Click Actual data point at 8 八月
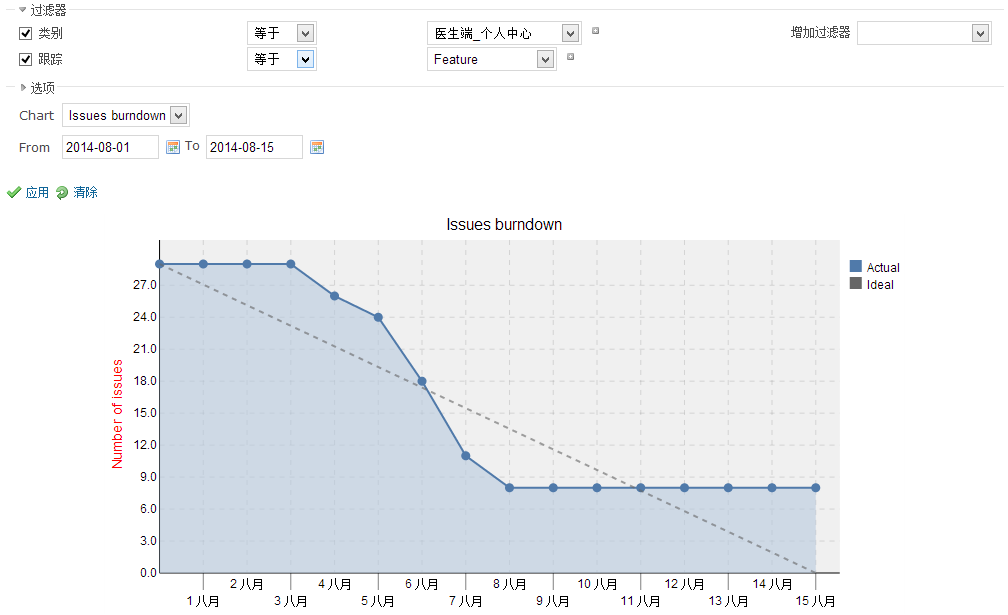Screen dimensions: 1008x615 pos(510,488)
